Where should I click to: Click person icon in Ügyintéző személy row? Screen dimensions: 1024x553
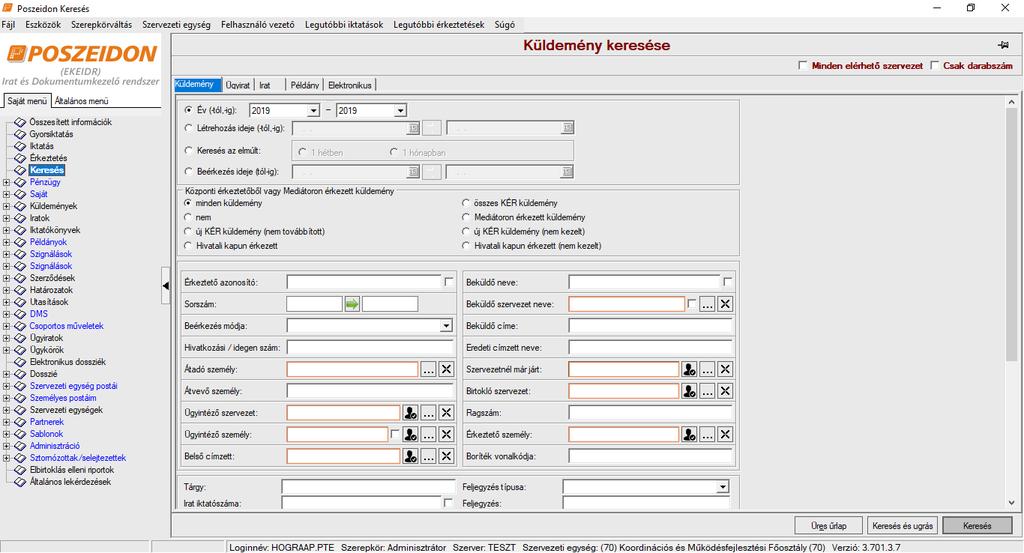[x=410, y=434]
